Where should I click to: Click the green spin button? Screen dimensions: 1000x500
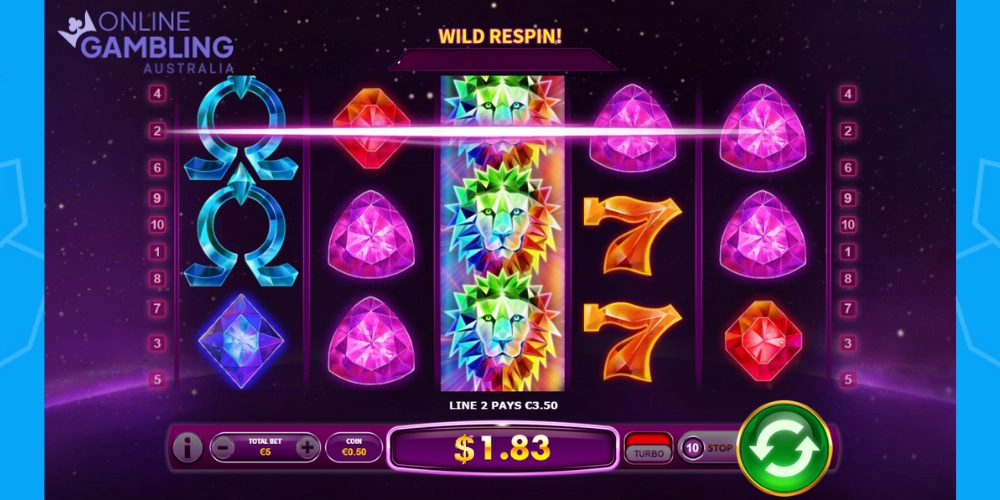[x=784, y=448]
